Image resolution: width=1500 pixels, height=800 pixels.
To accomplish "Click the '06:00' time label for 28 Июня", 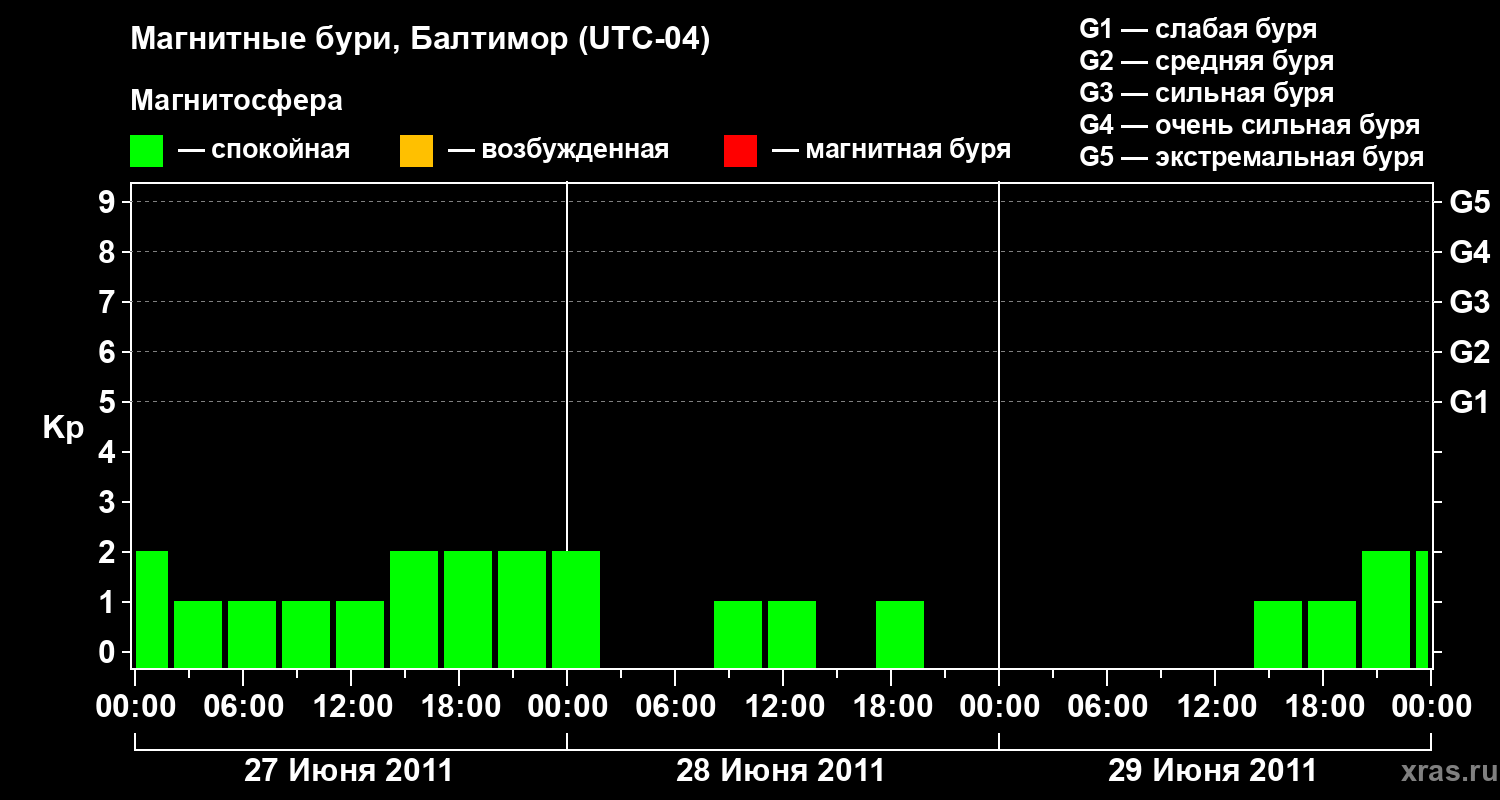I will click(675, 707).
